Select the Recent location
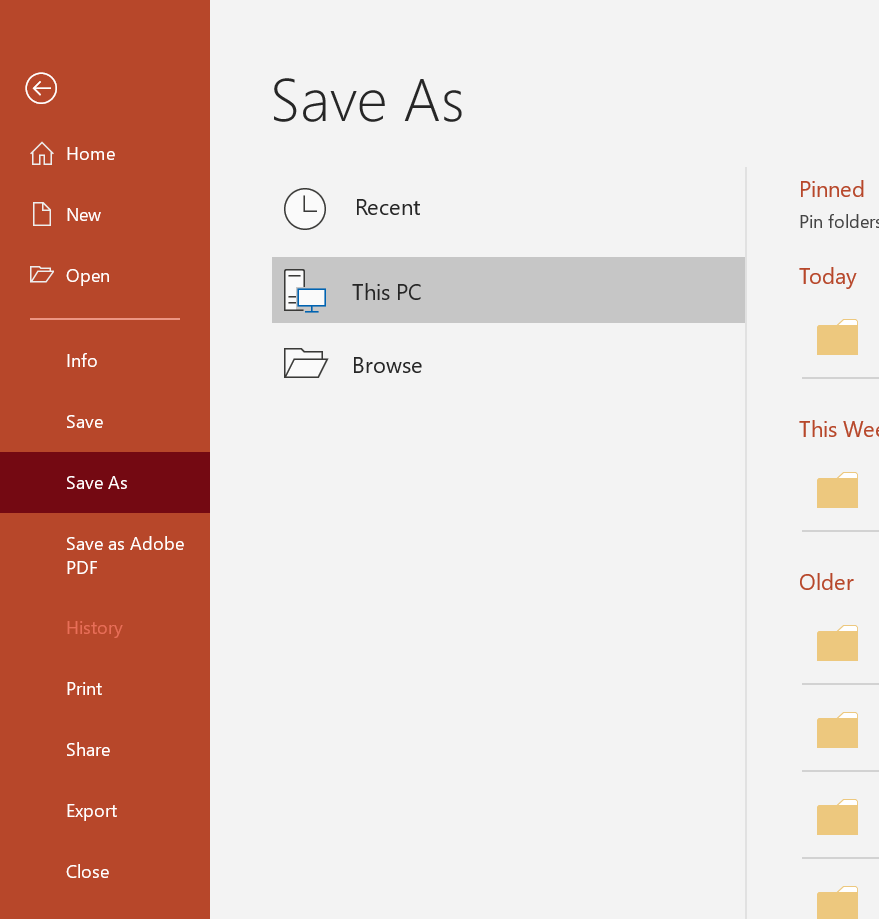 508,209
